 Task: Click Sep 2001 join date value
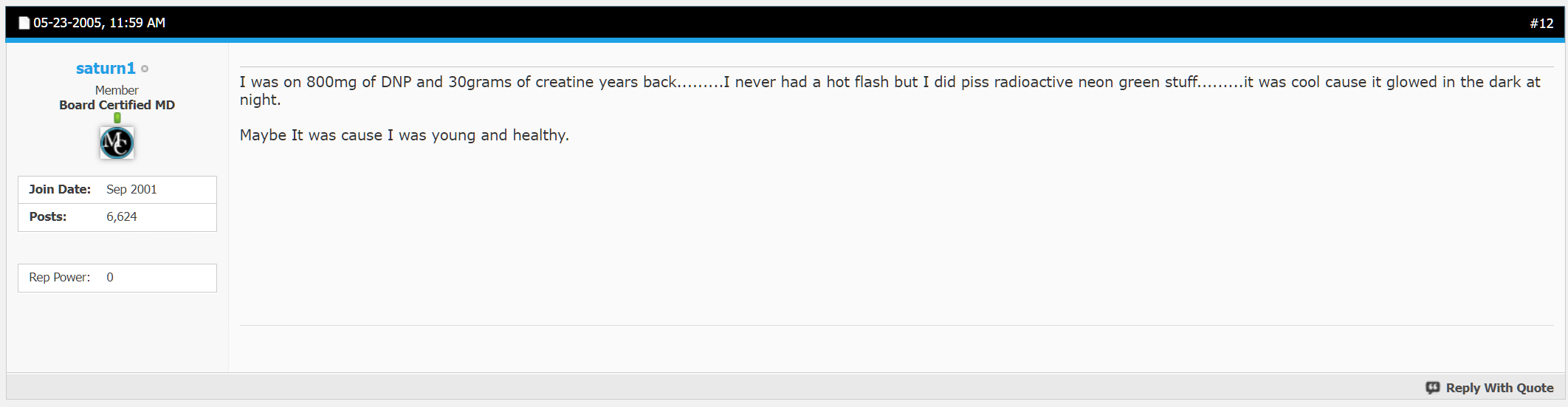pyautogui.click(x=131, y=189)
